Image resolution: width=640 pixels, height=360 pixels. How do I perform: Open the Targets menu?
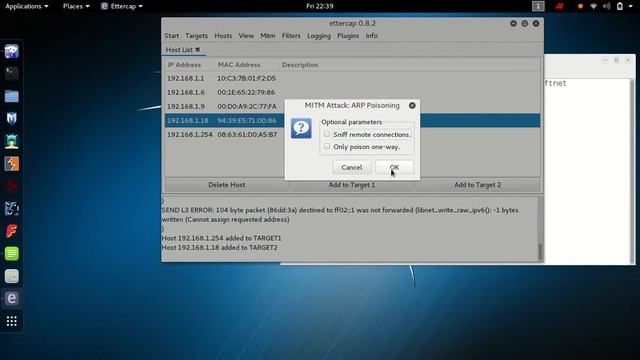[196, 36]
